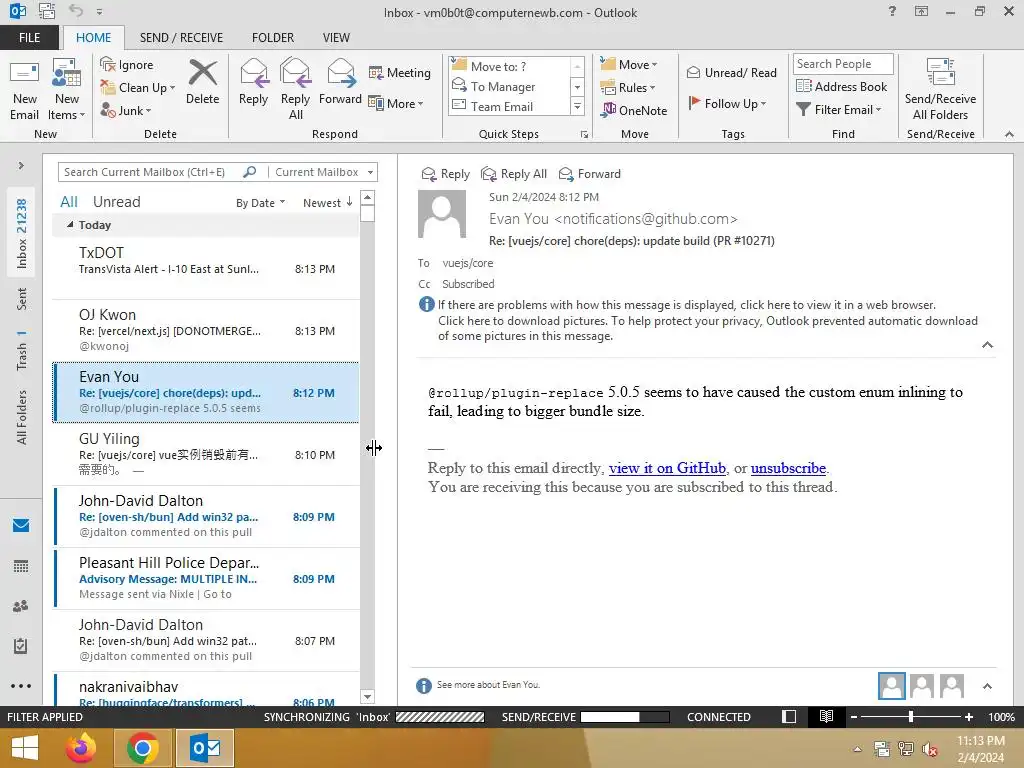Create a New Email
The height and width of the screenshot is (768, 1024).
(24, 90)
